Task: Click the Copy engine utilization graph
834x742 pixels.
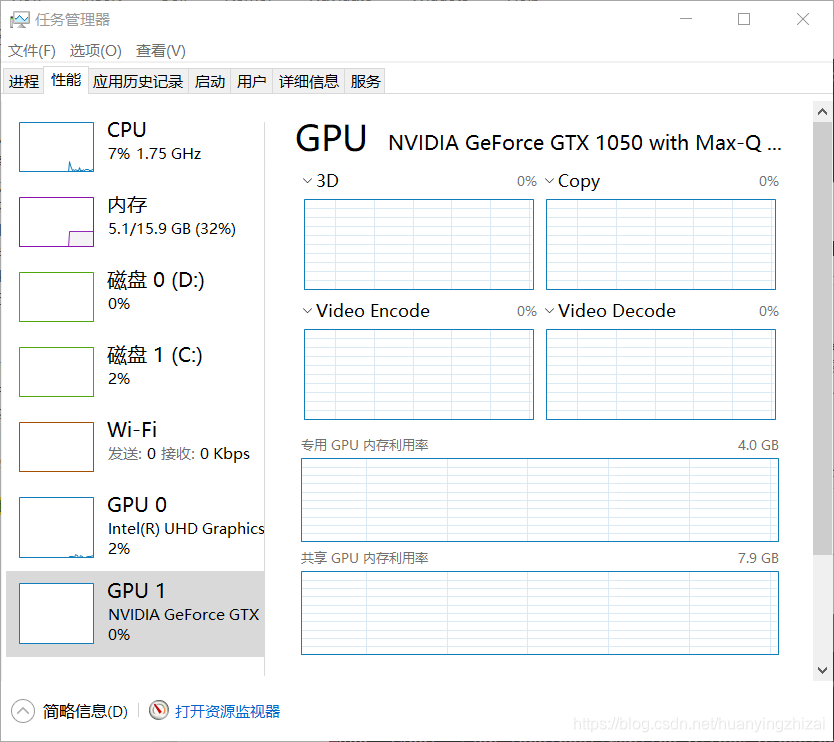Action: coord(661,245)
